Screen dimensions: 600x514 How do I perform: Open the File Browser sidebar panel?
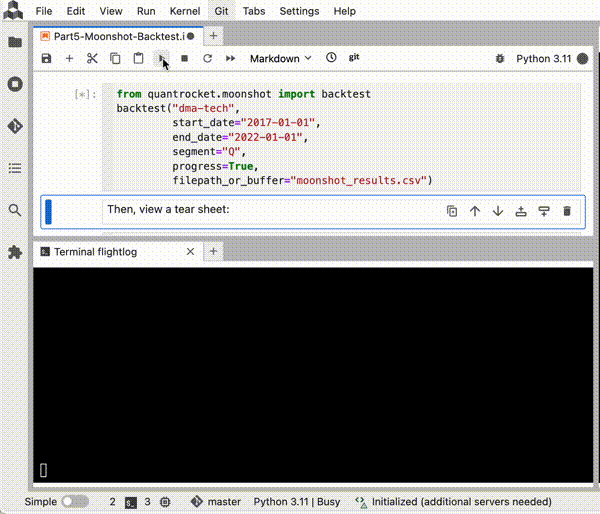tap(15, 42)
